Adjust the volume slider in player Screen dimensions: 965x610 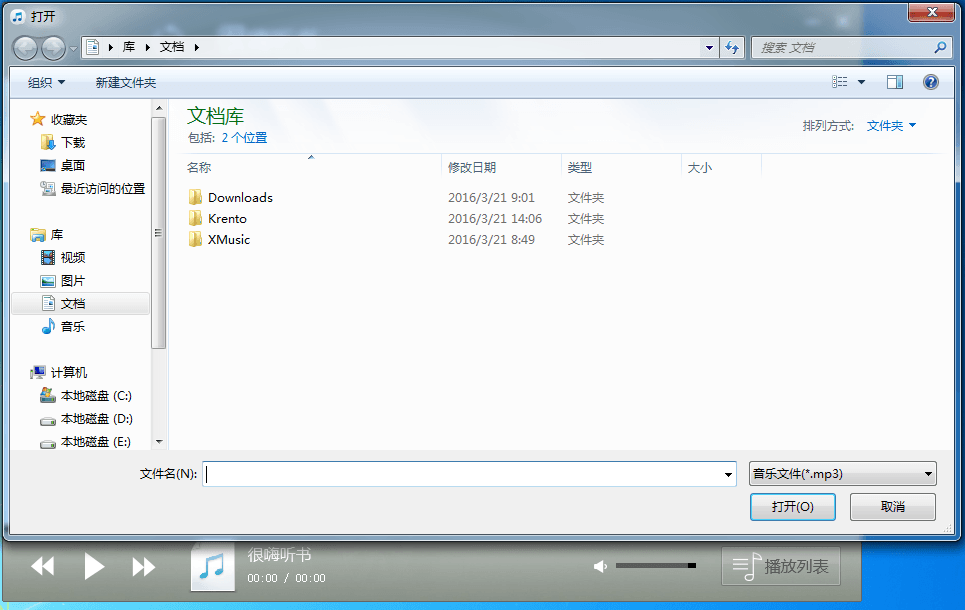(655, 567)
